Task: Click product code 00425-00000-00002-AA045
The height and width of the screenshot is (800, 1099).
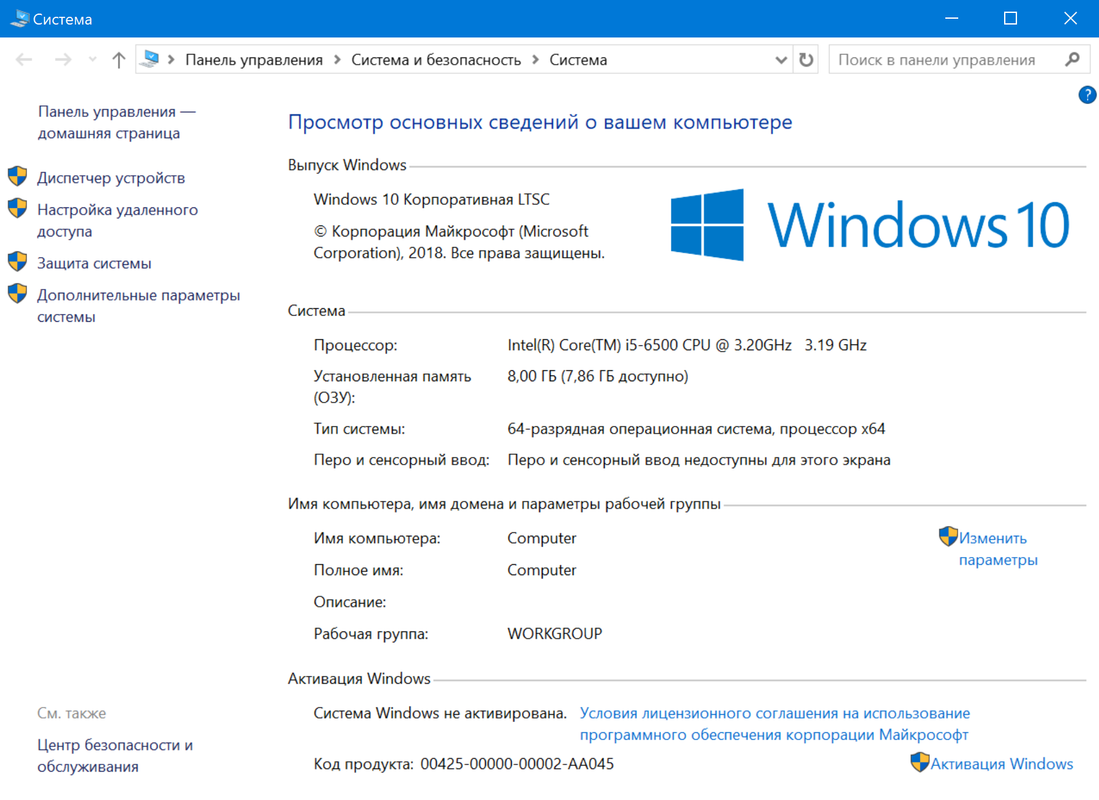Action: 517,764
